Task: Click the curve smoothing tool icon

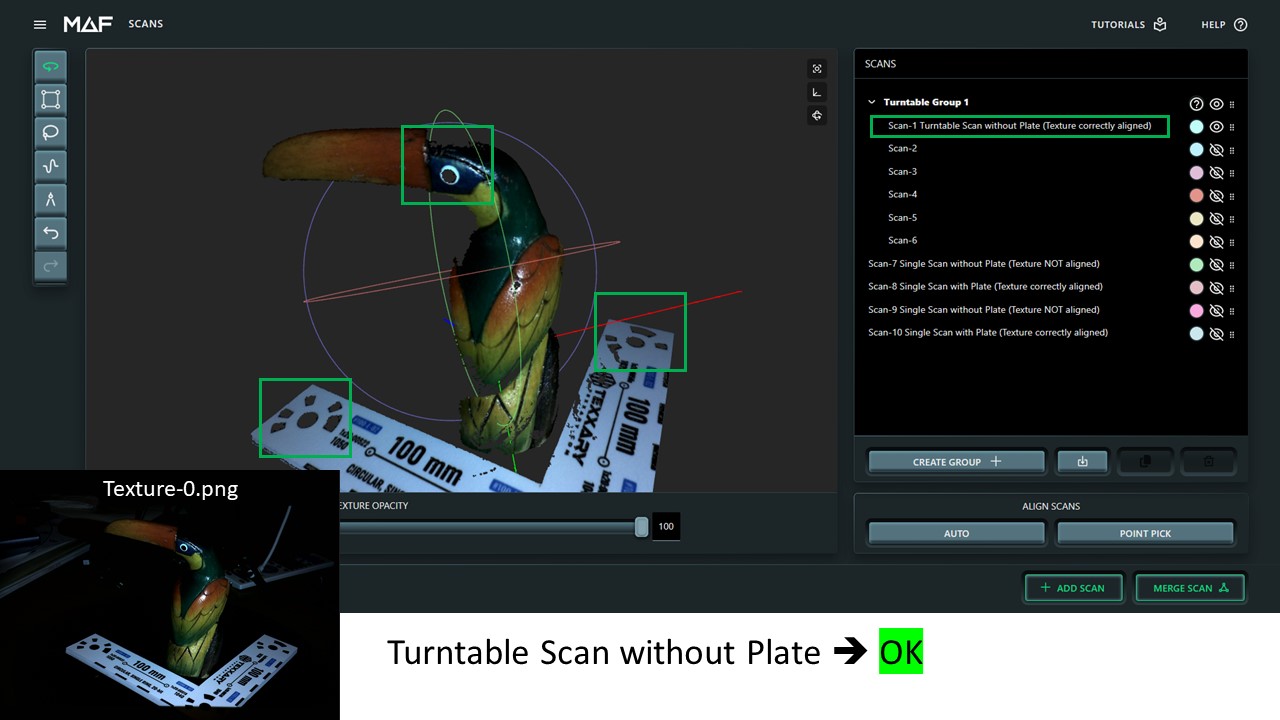Action: click(x=51, y=166)
